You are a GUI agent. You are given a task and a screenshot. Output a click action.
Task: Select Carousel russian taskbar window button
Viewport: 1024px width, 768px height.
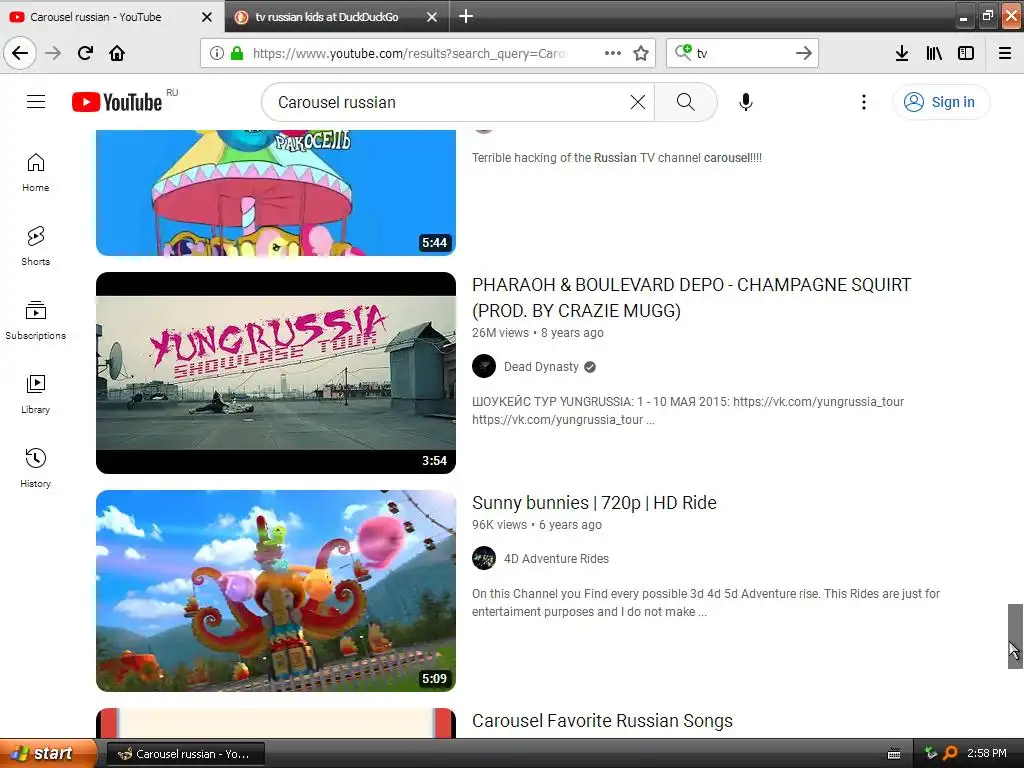(185, 754)
